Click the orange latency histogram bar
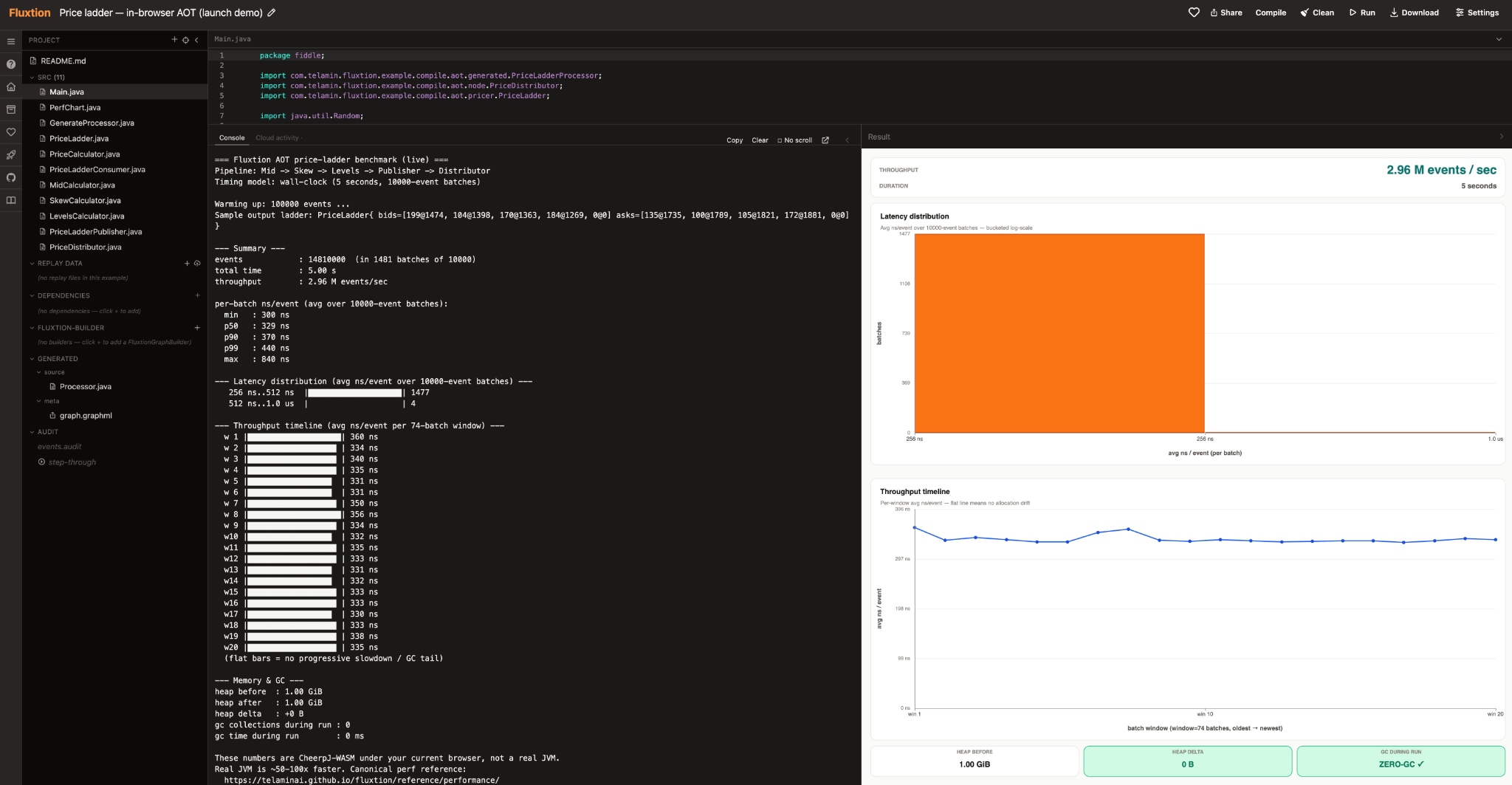 point(1059,333)
